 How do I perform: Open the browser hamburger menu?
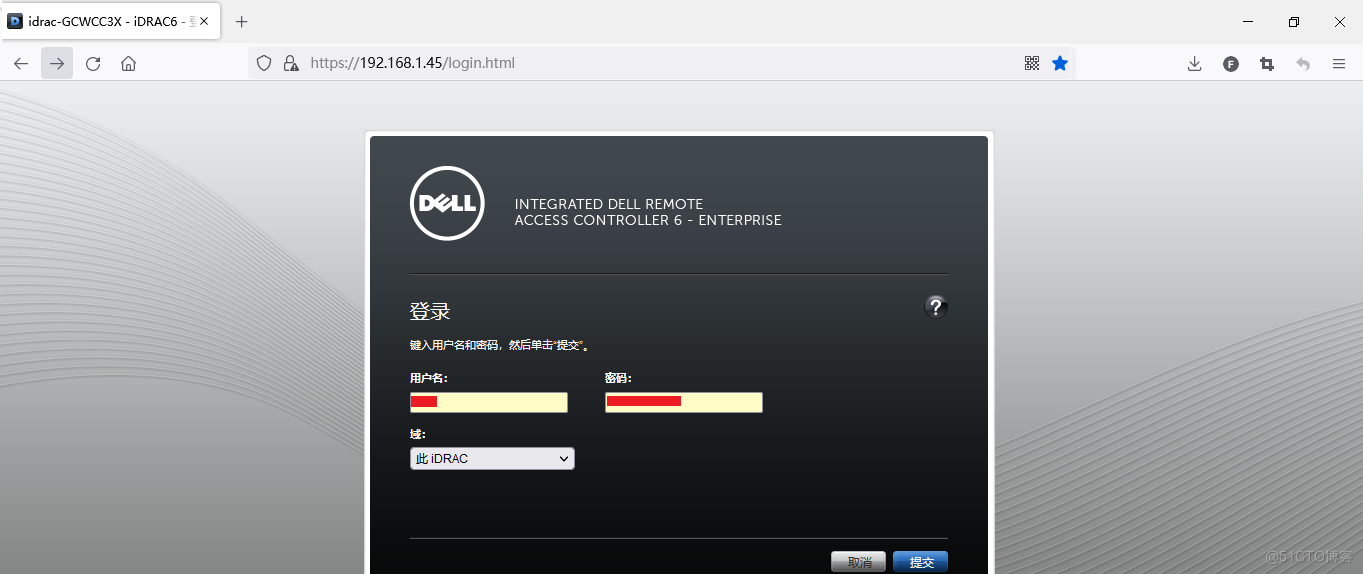[x=1339, y=63]
